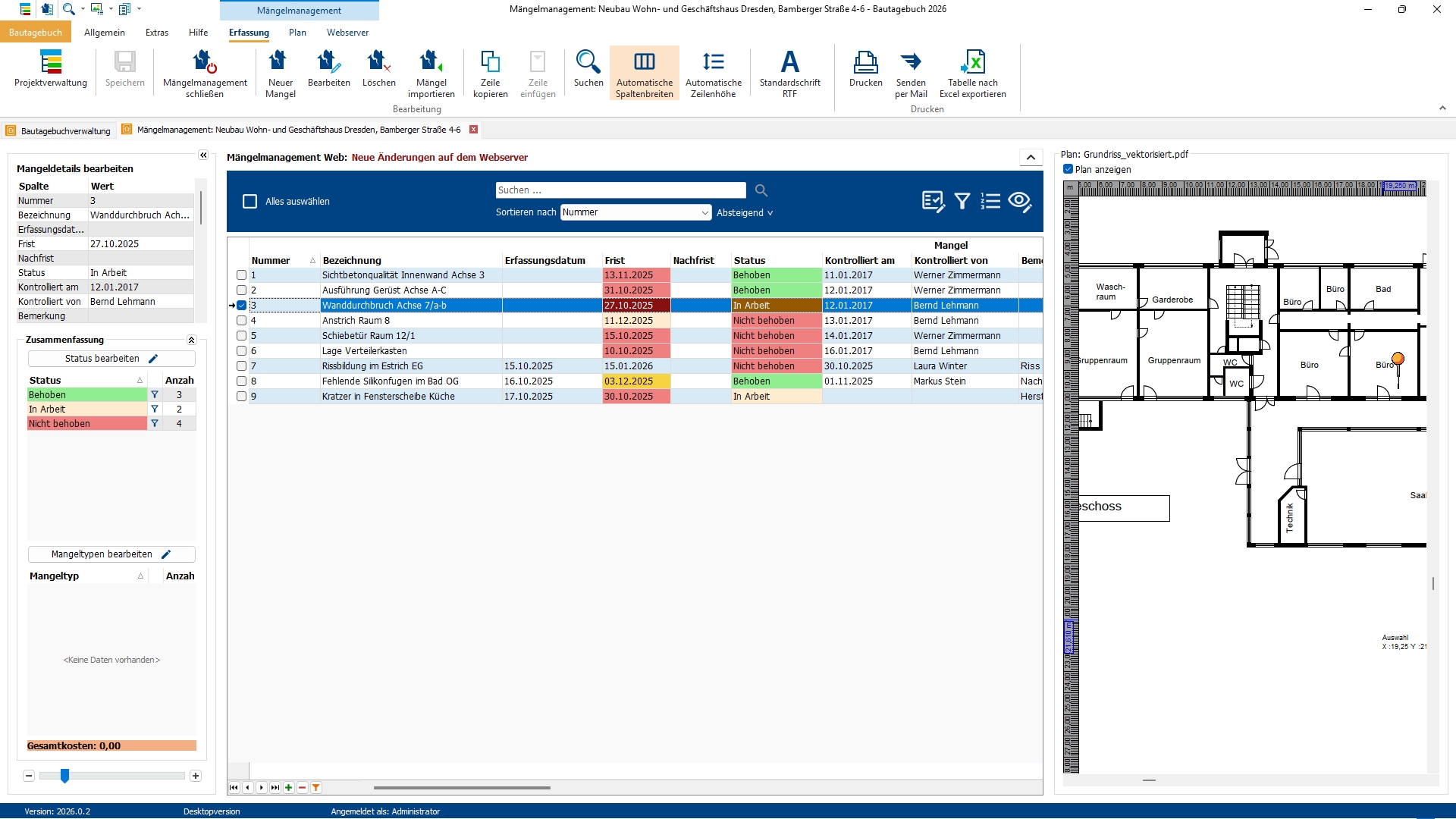Click the zoom slider handle in left panel

65,776
